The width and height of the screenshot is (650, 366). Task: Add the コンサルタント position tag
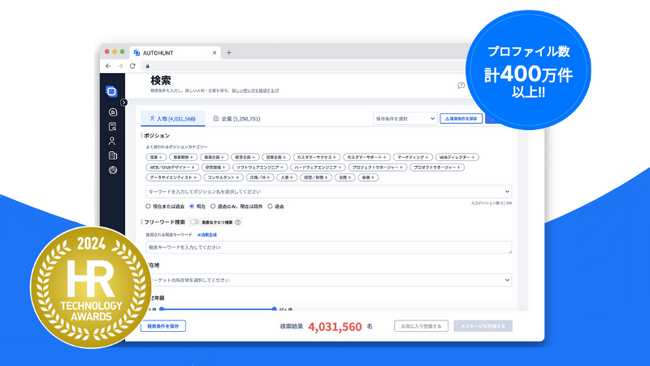pyautogui.click(x=223, y=177)
